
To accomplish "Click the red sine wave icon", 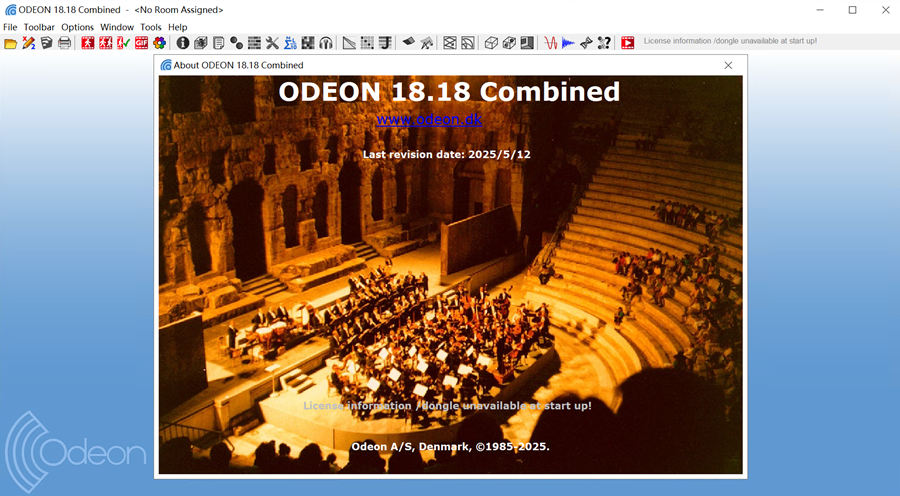I will click(x=550, y=42).
